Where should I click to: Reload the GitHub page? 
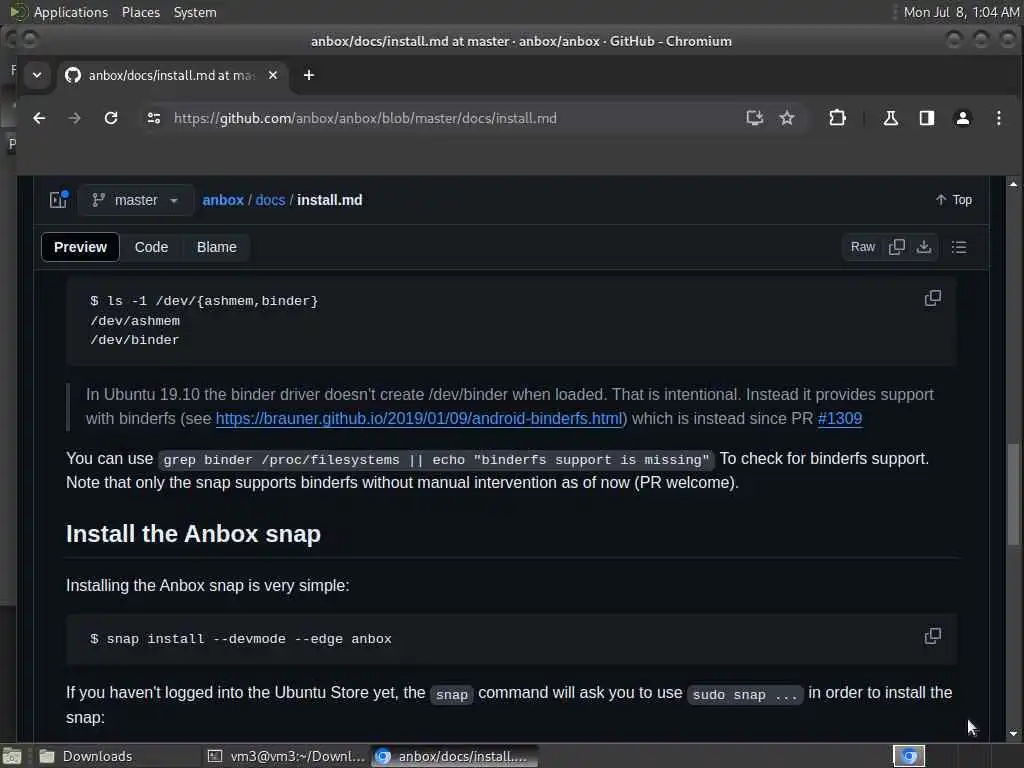pos(111,118)
